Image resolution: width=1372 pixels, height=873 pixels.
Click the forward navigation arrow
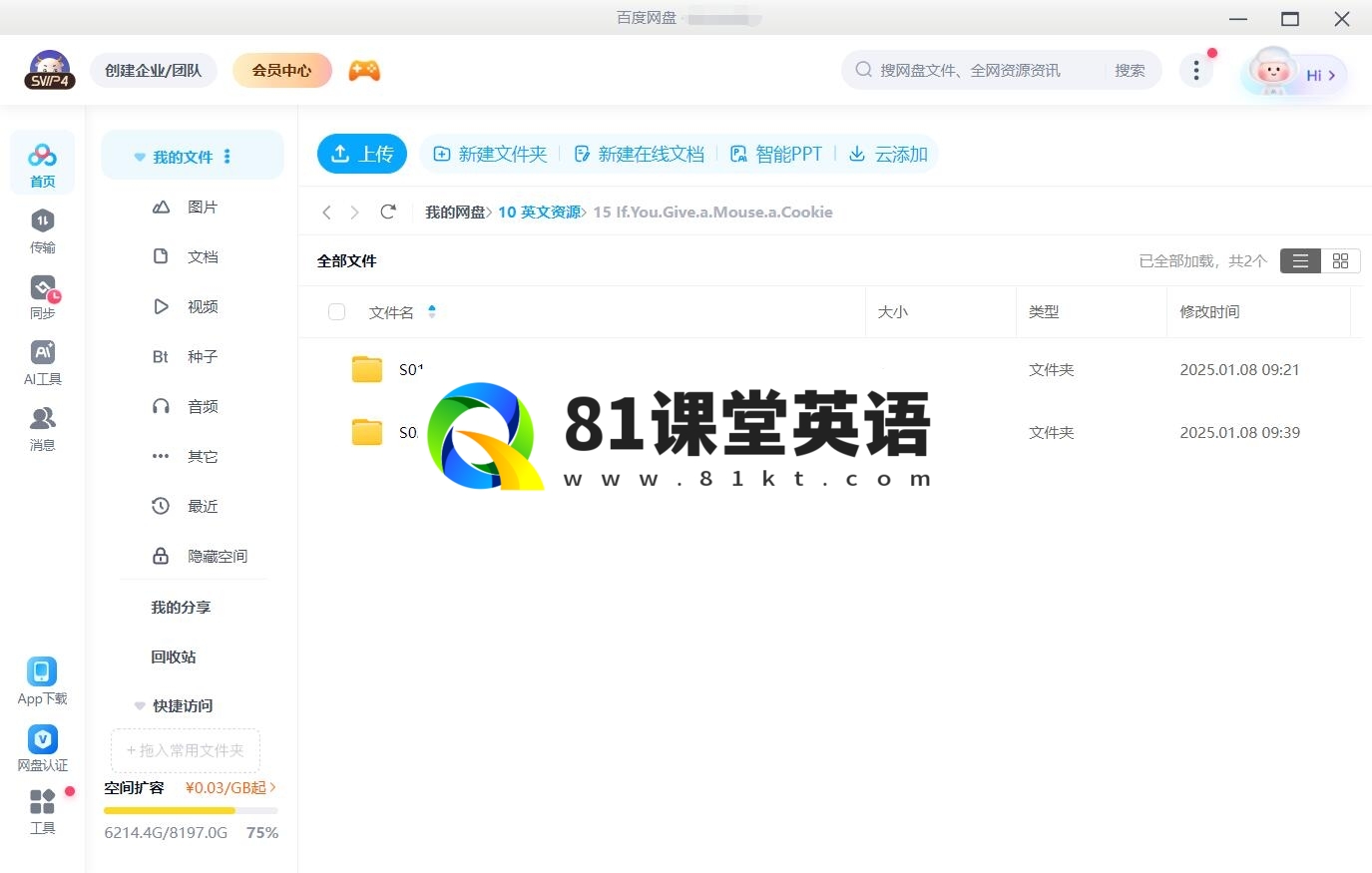point(354,212)
